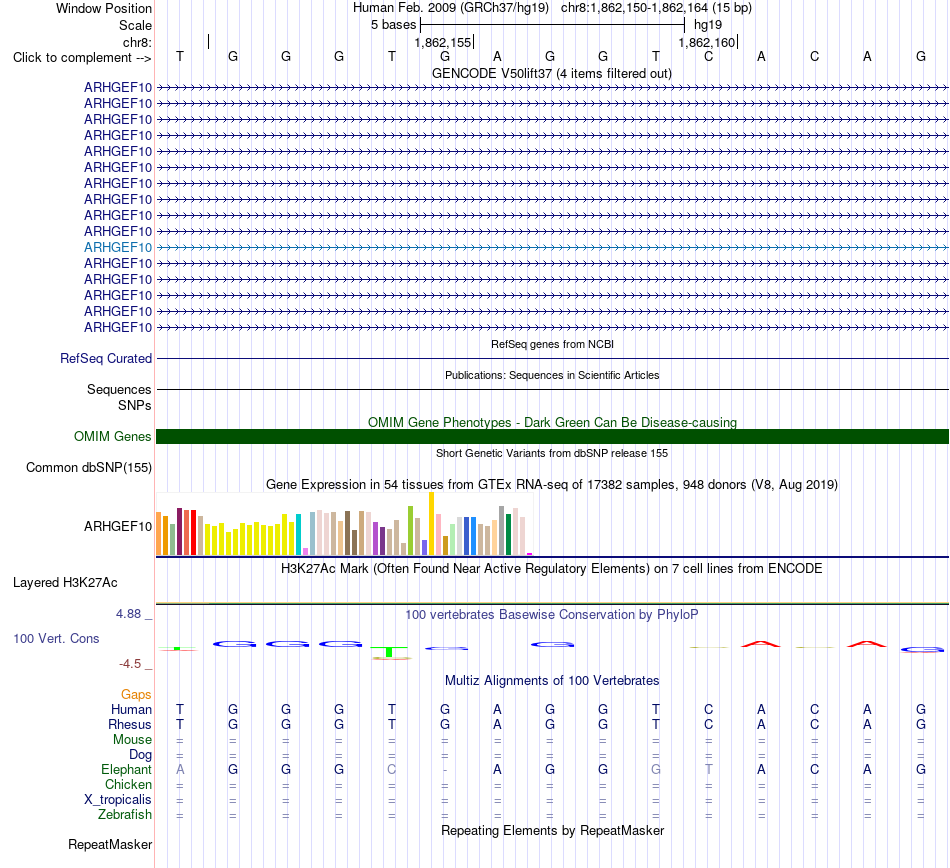Viewport: 950px width, 868px height.
Task: Click the 'chr8:' ruler label
Action: tap(137, 42)
